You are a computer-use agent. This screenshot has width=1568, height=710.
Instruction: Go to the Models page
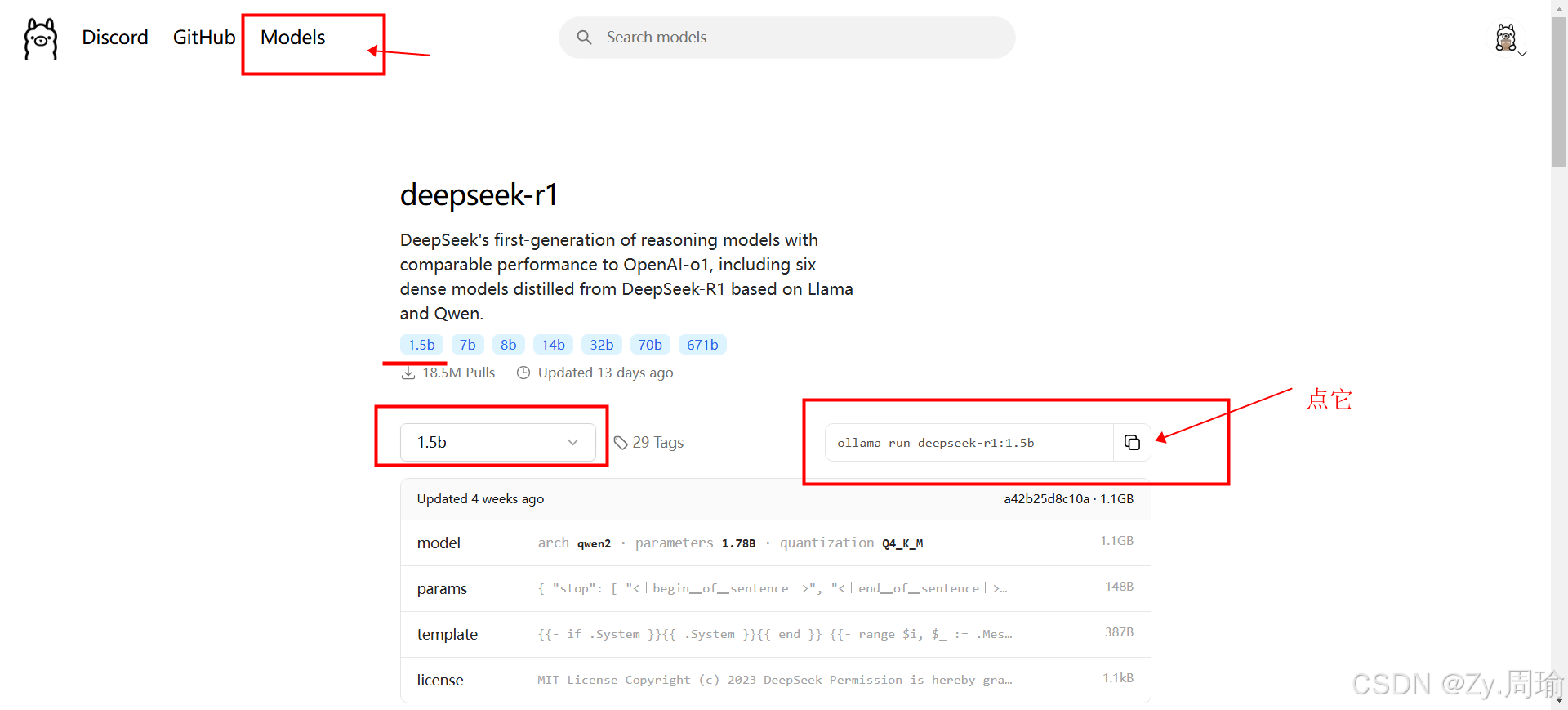tap(292, 38)
